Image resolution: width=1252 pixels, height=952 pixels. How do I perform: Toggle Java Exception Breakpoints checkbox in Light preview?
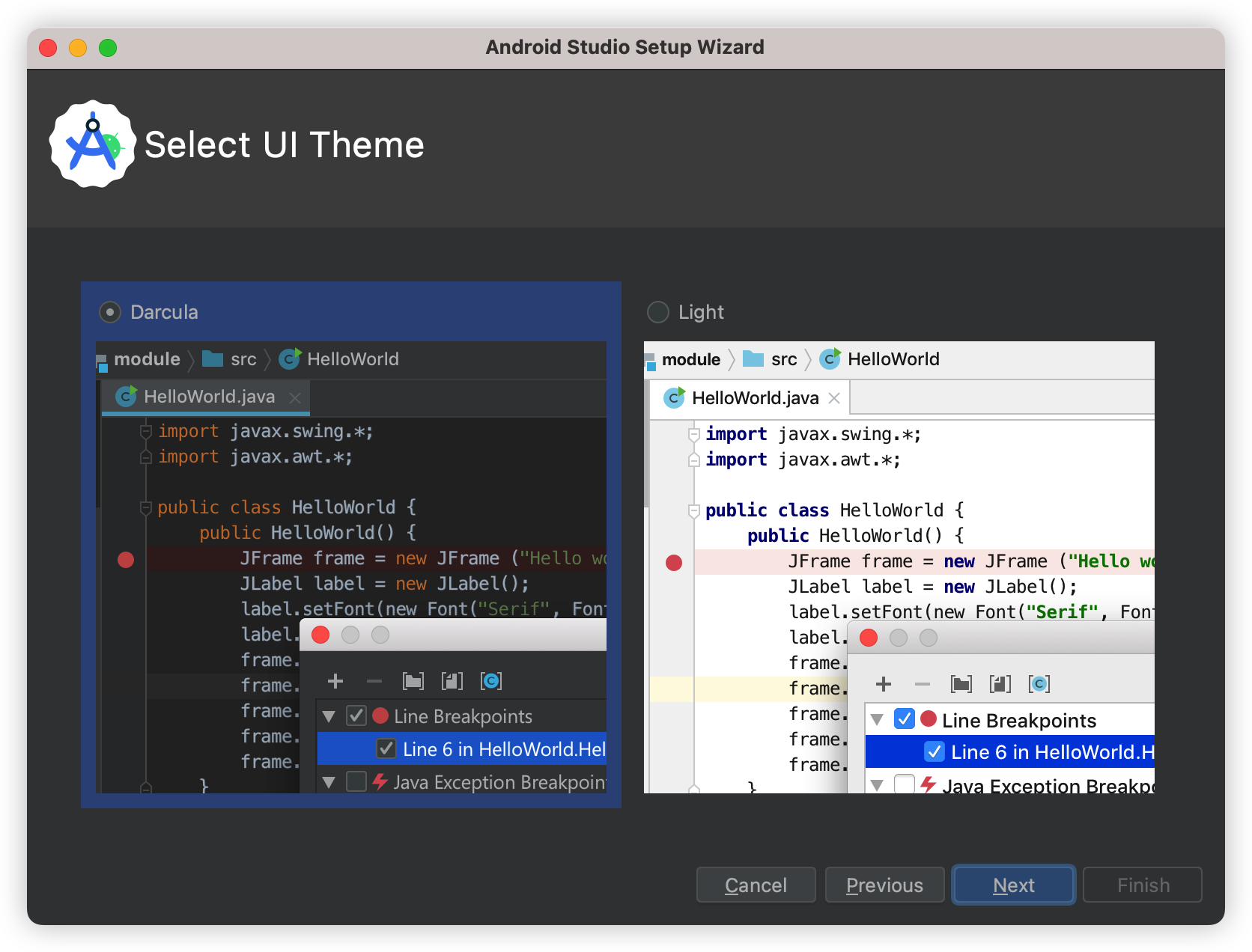(x=905, y=784)
